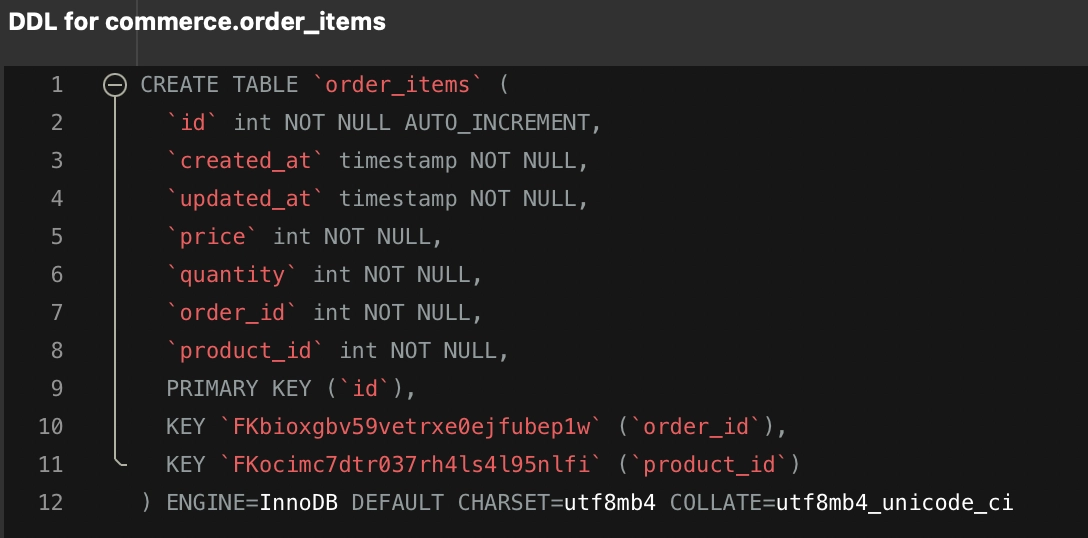1088x538 pixels.
Task: Click the fold end marker at line 11
Action: coord(118,461)
